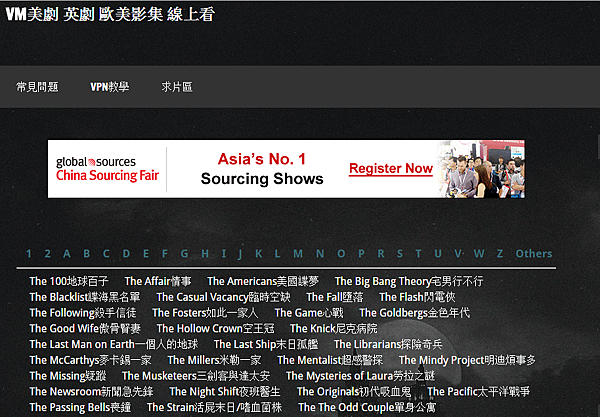Screen dimensions: 600x417
Task: Select the 'T' index tab
Action: tap(418, 254)
